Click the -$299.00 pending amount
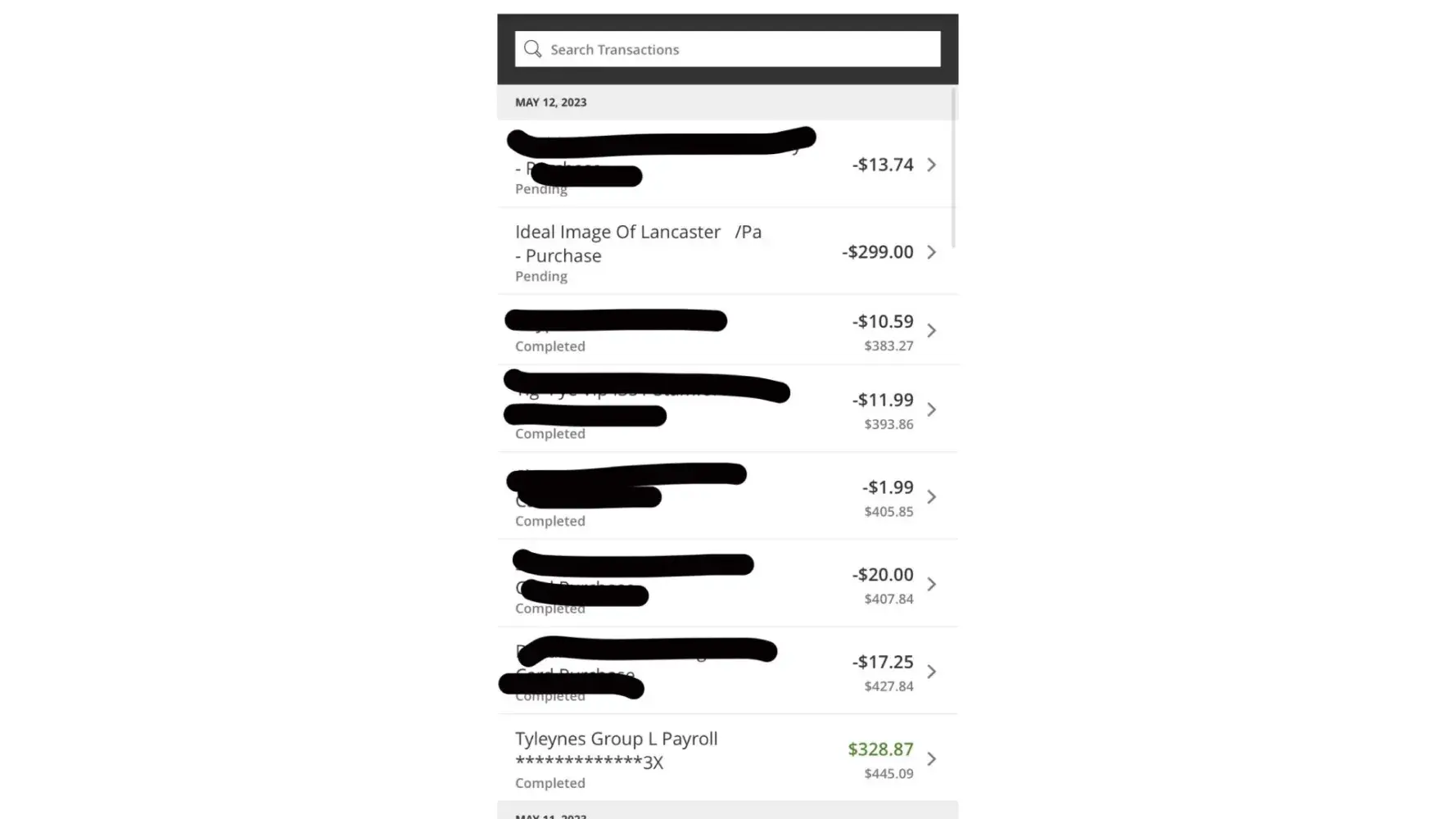Screen dimensions: 1456x819 (x=877, y=252)
